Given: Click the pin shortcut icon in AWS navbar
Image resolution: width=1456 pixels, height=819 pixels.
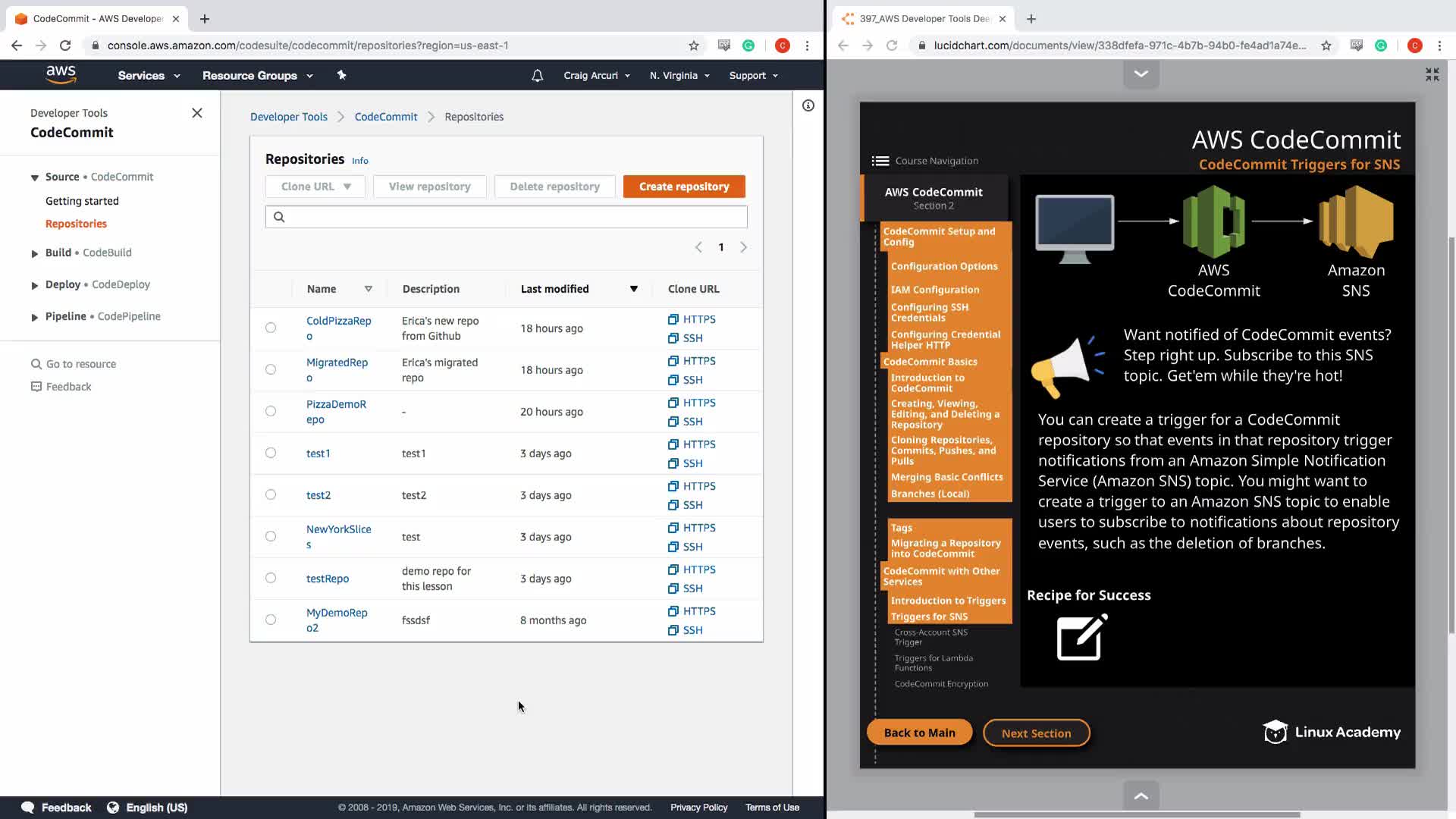Looking at the screenshot, I should coord(341,75).
